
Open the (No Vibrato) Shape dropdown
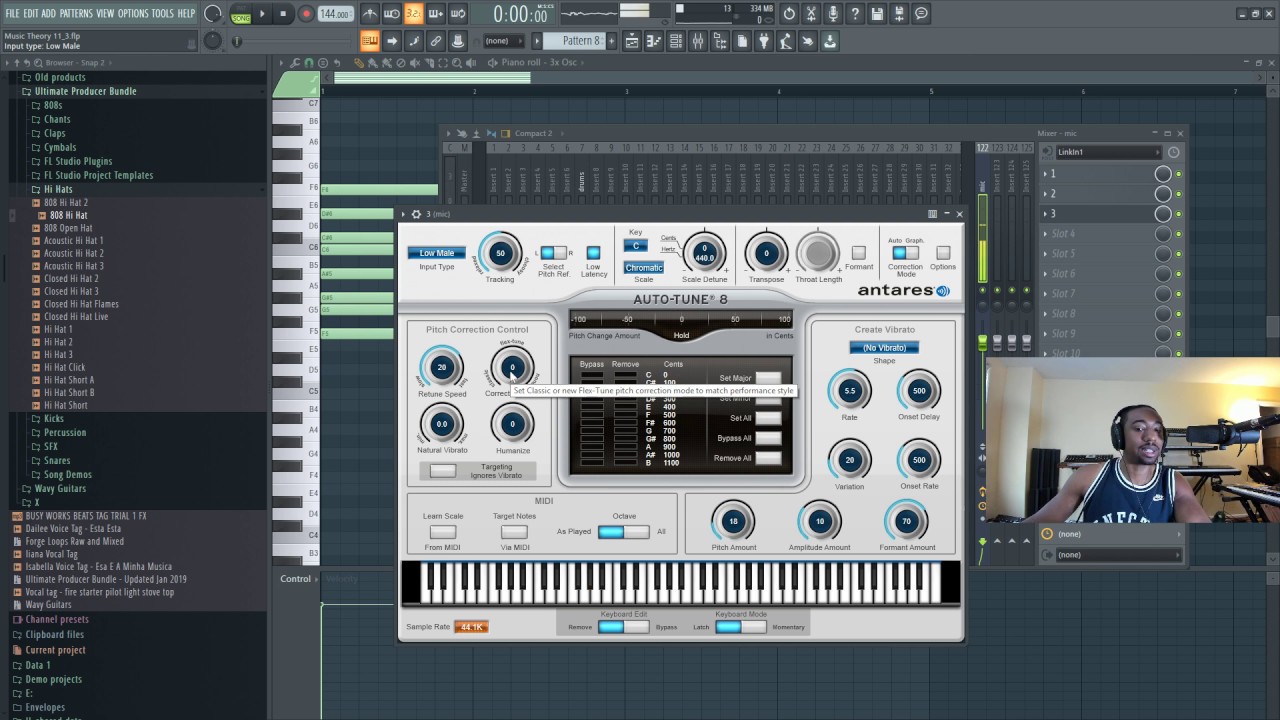[x=884, y=347]
